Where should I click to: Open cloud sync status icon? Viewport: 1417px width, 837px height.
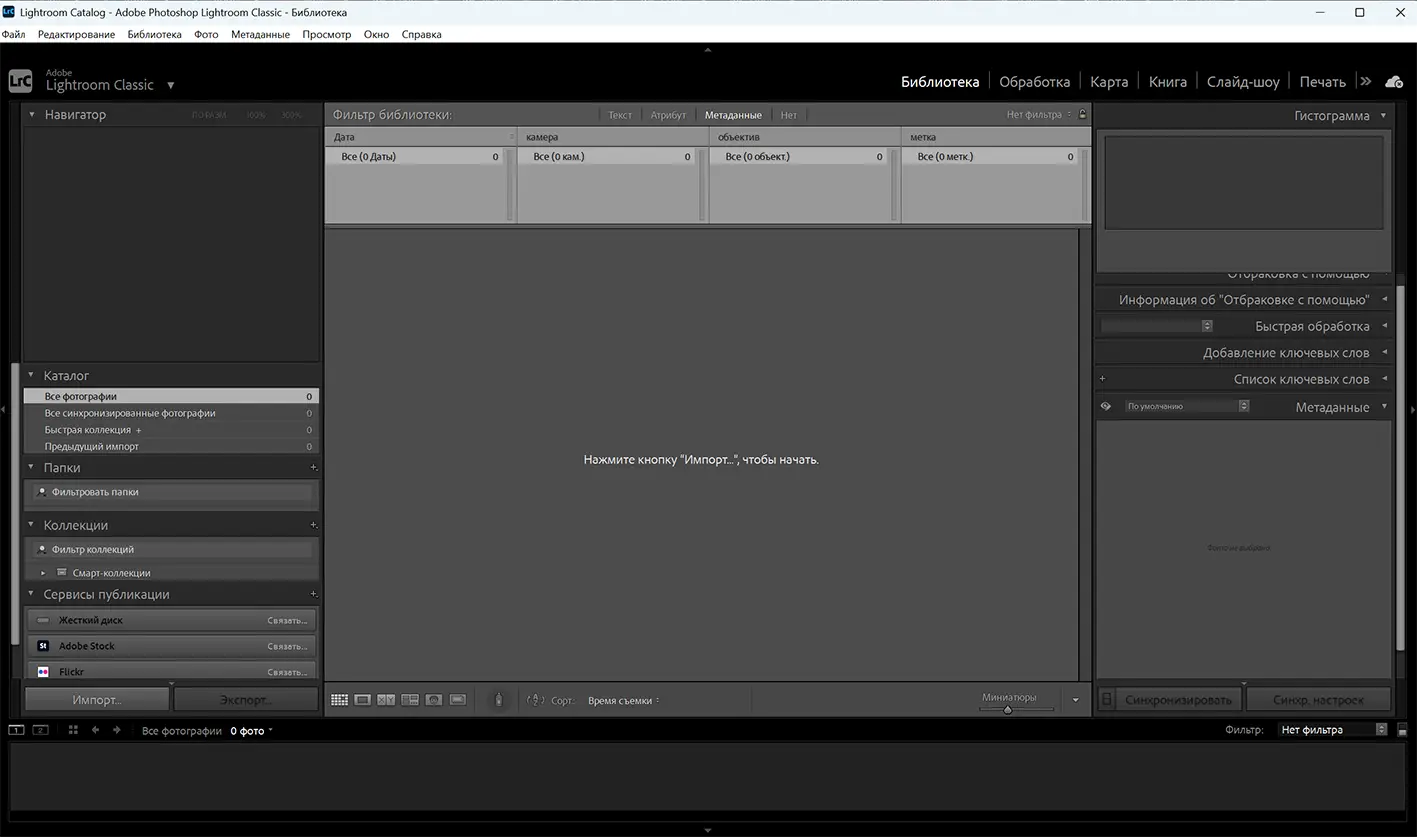coord(1394,82)
